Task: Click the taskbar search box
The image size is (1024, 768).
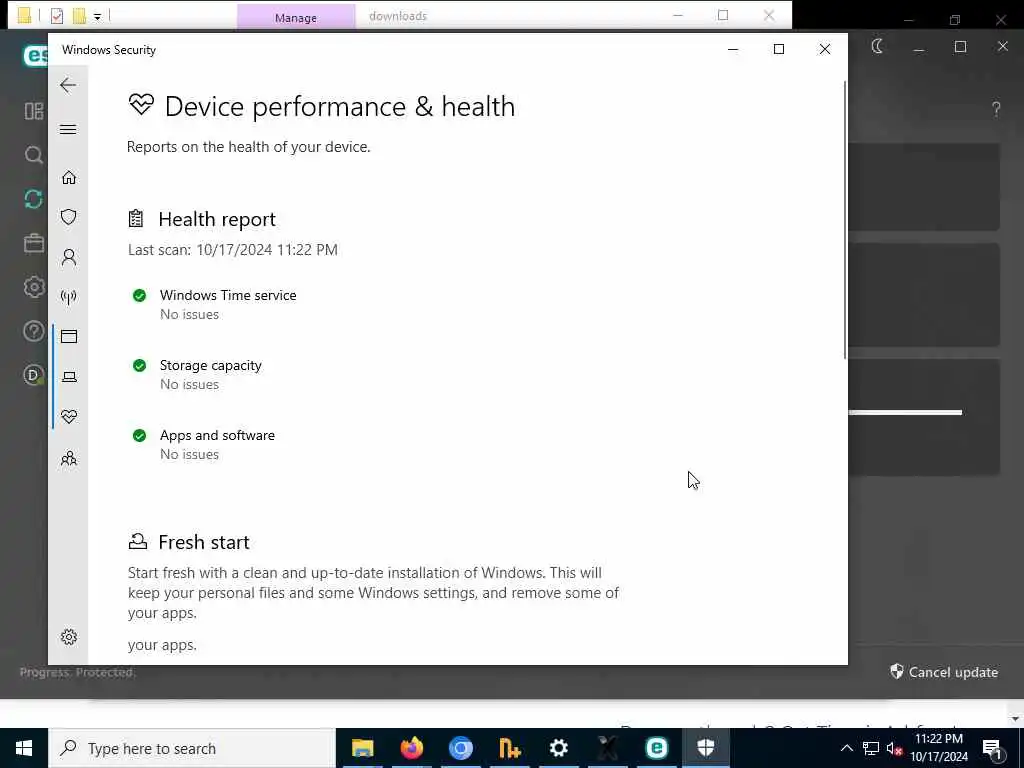Action: pos(192,748)
